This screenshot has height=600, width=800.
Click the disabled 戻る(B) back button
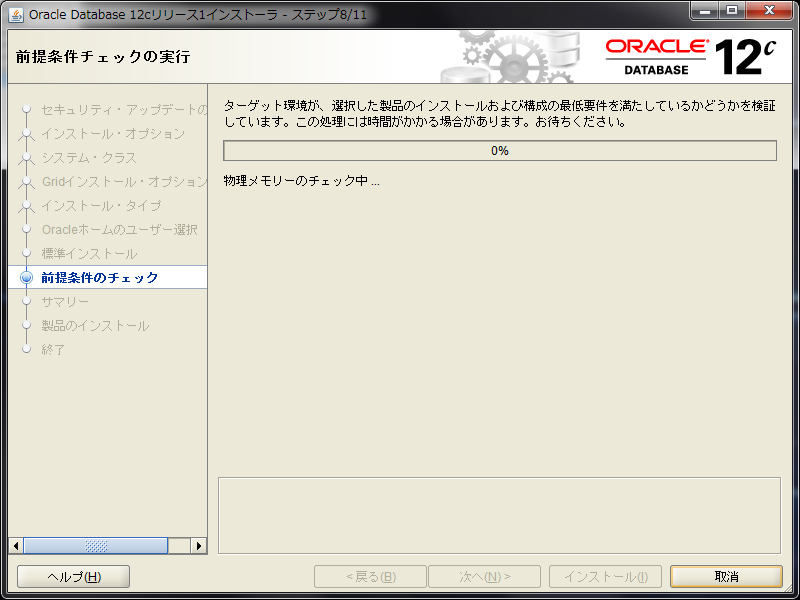pyautogui.click(x=370, y=577)
